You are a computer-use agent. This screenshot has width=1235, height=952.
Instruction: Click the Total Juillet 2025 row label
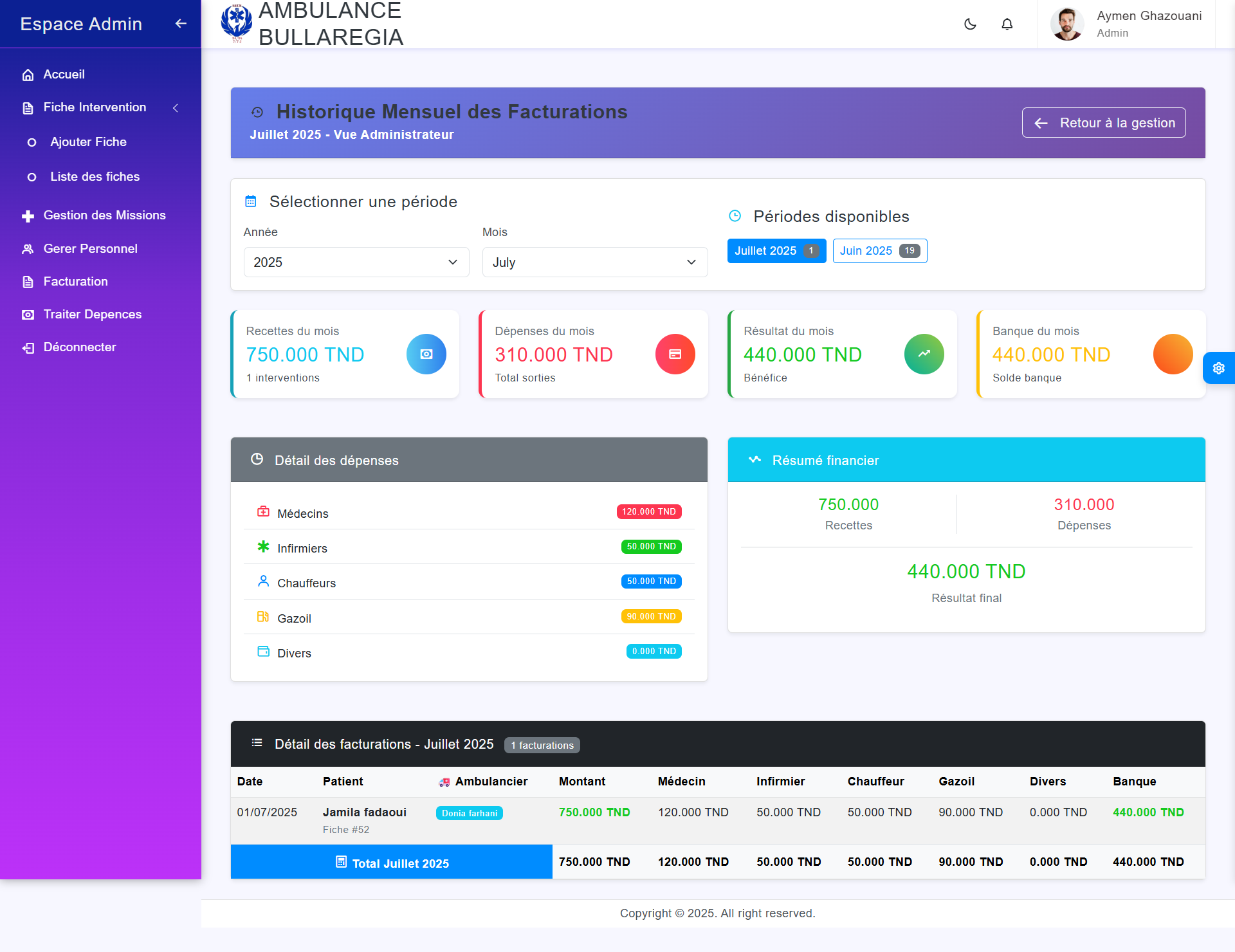(x=392, y=862)
